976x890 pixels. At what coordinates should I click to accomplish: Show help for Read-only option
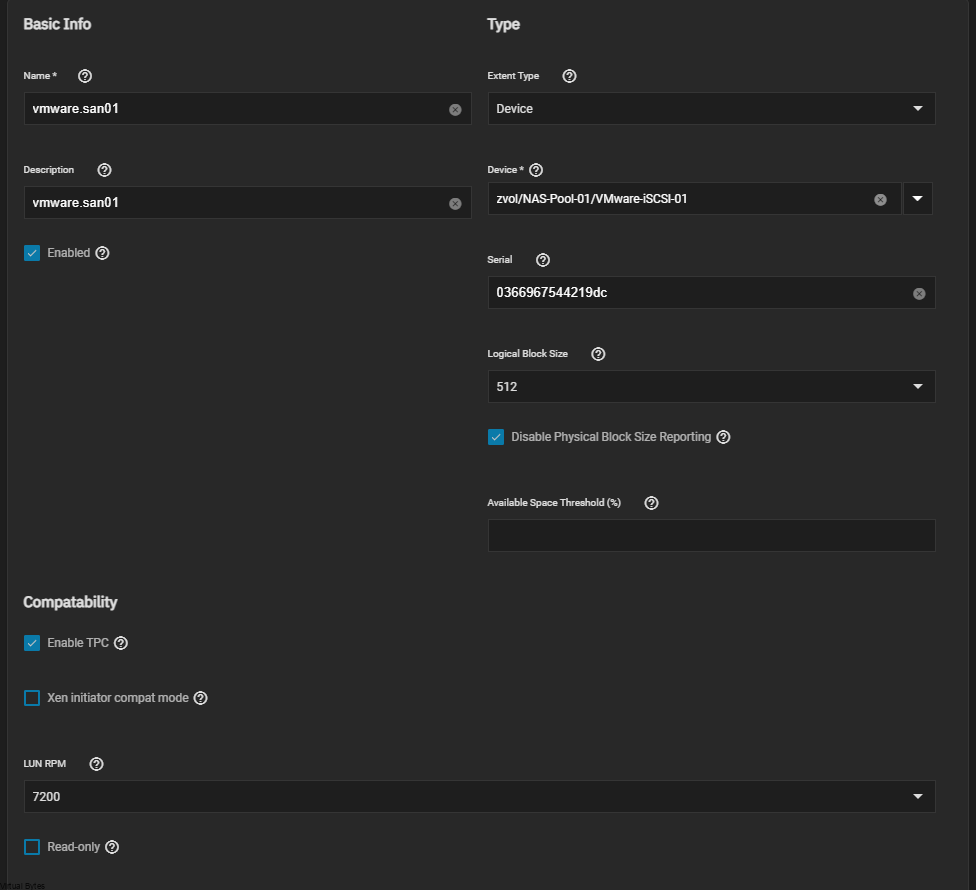click(x=112, y=847)
